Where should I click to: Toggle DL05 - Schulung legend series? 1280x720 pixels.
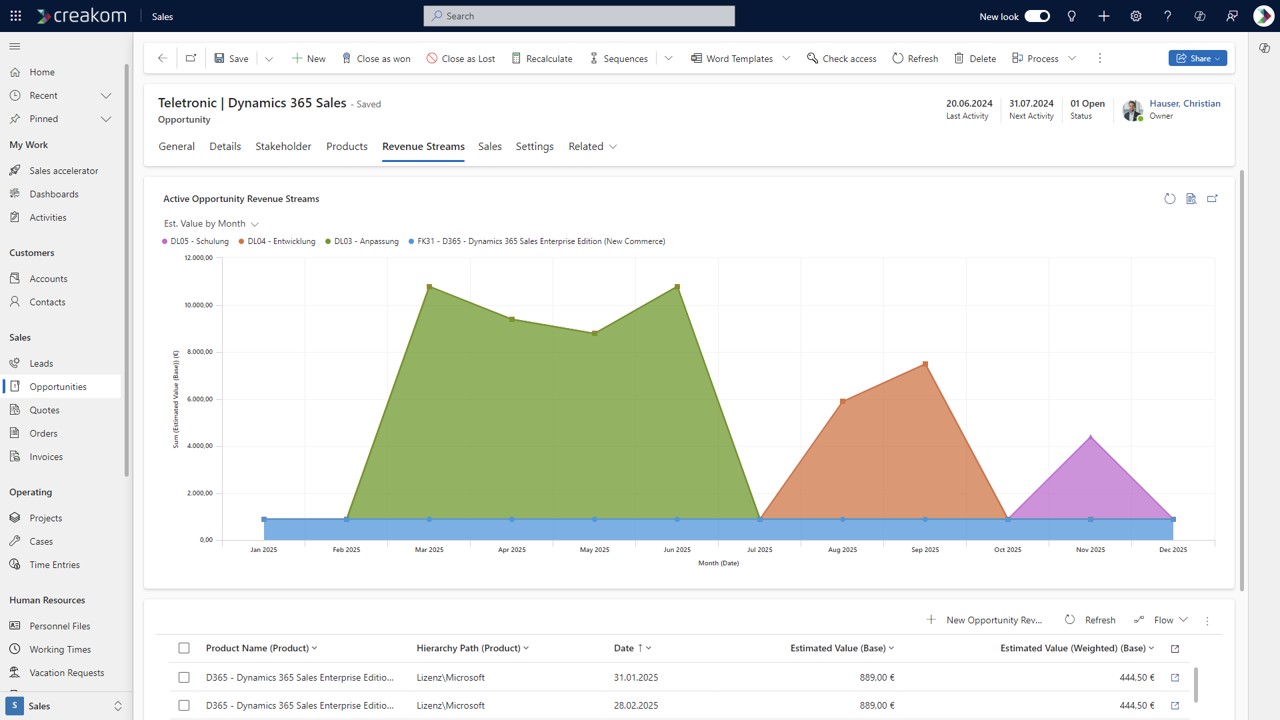[x=195, y=241]
